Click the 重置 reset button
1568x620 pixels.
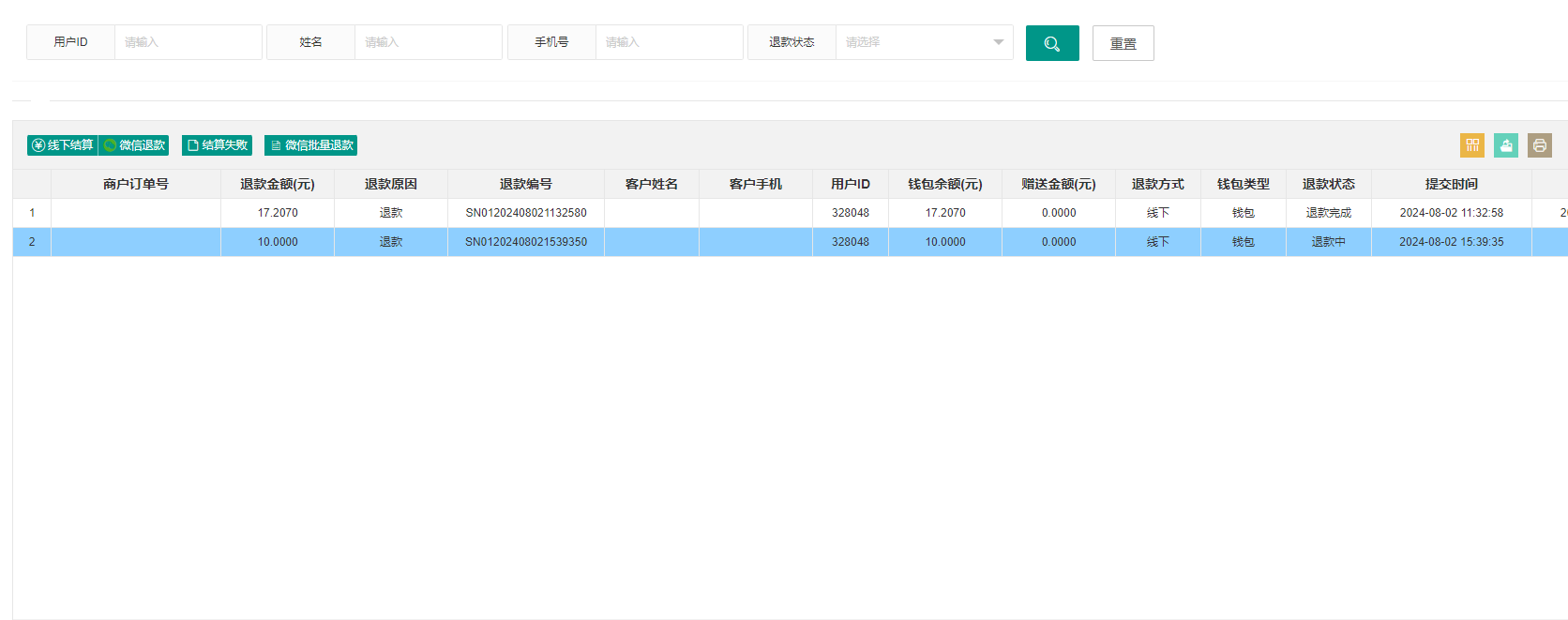pyautogui.click(x=1123, y=43)
